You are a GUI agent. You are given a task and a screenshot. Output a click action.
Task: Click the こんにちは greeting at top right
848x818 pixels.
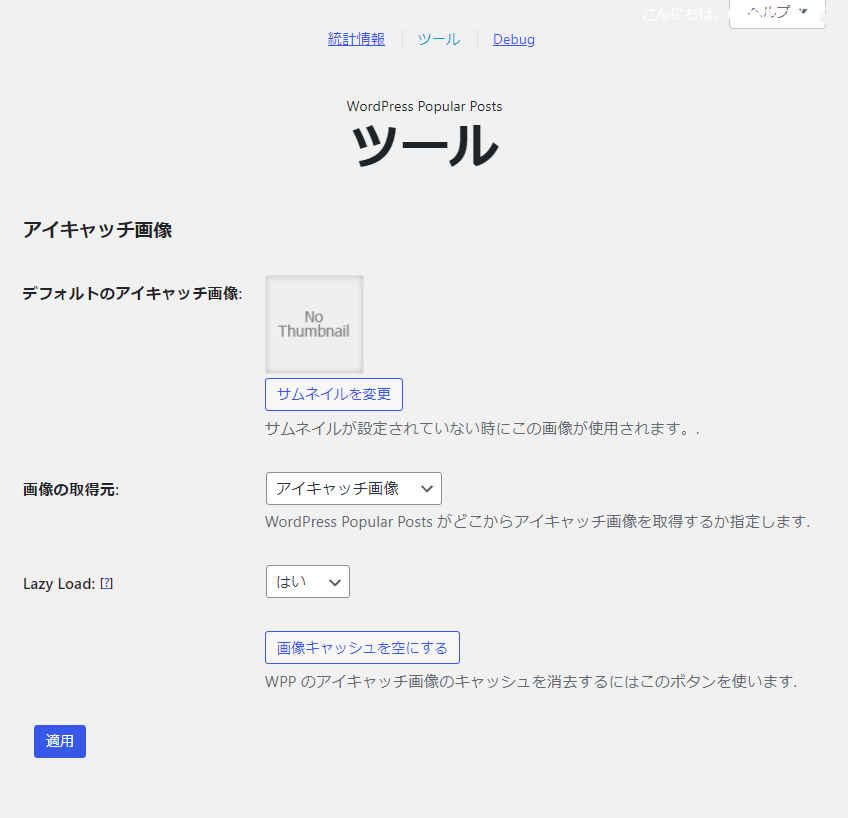click(680, 13)
